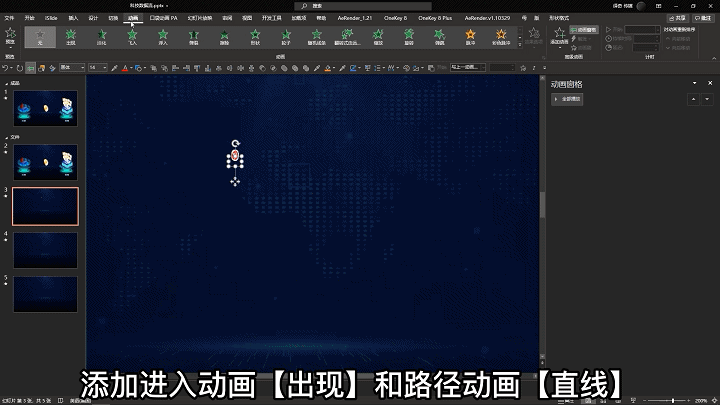Open the 插入 (Insert) ribbon tab

pos(73,18)
